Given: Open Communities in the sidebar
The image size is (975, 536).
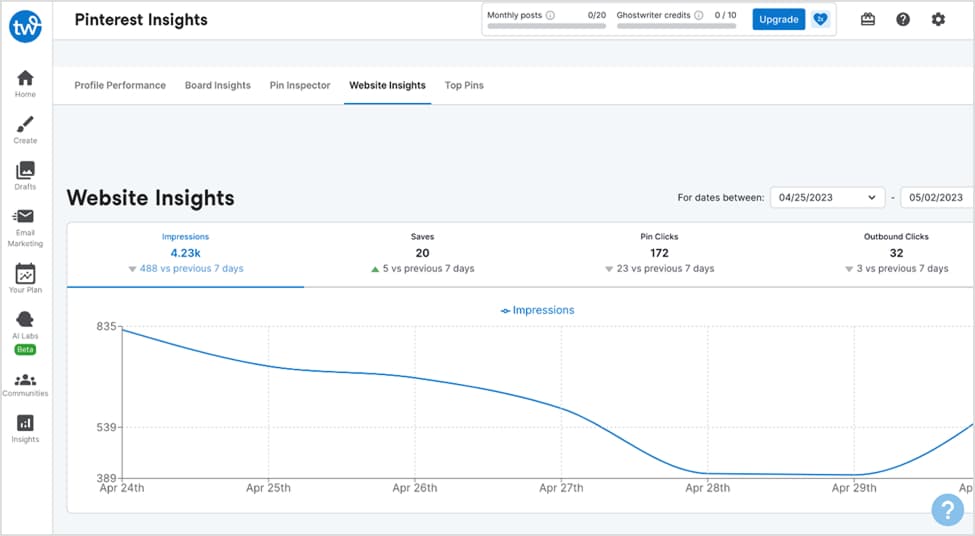Looking at the screenshot, I should pyautogui.click(x=25, y=385).
